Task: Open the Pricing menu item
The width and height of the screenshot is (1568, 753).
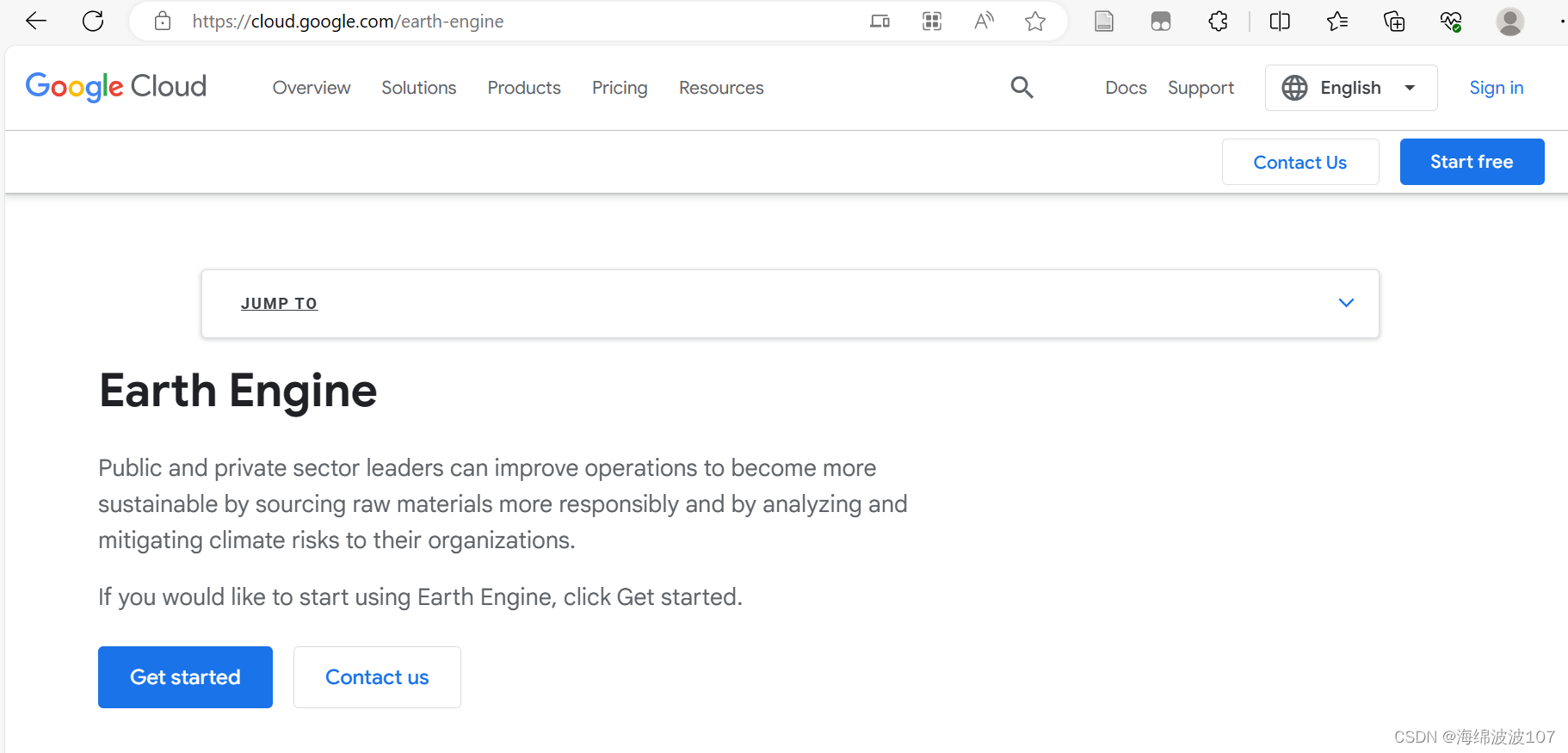Action: pyautogui.click(x=620, y=88)
